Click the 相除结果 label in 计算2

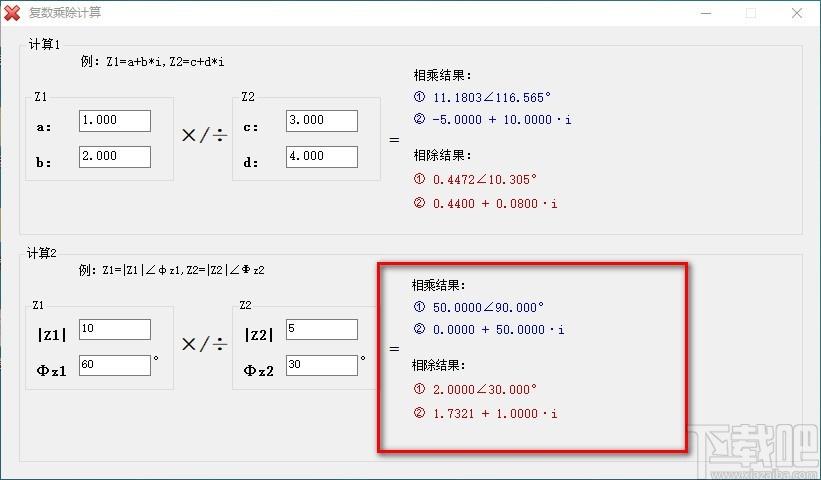438,365
